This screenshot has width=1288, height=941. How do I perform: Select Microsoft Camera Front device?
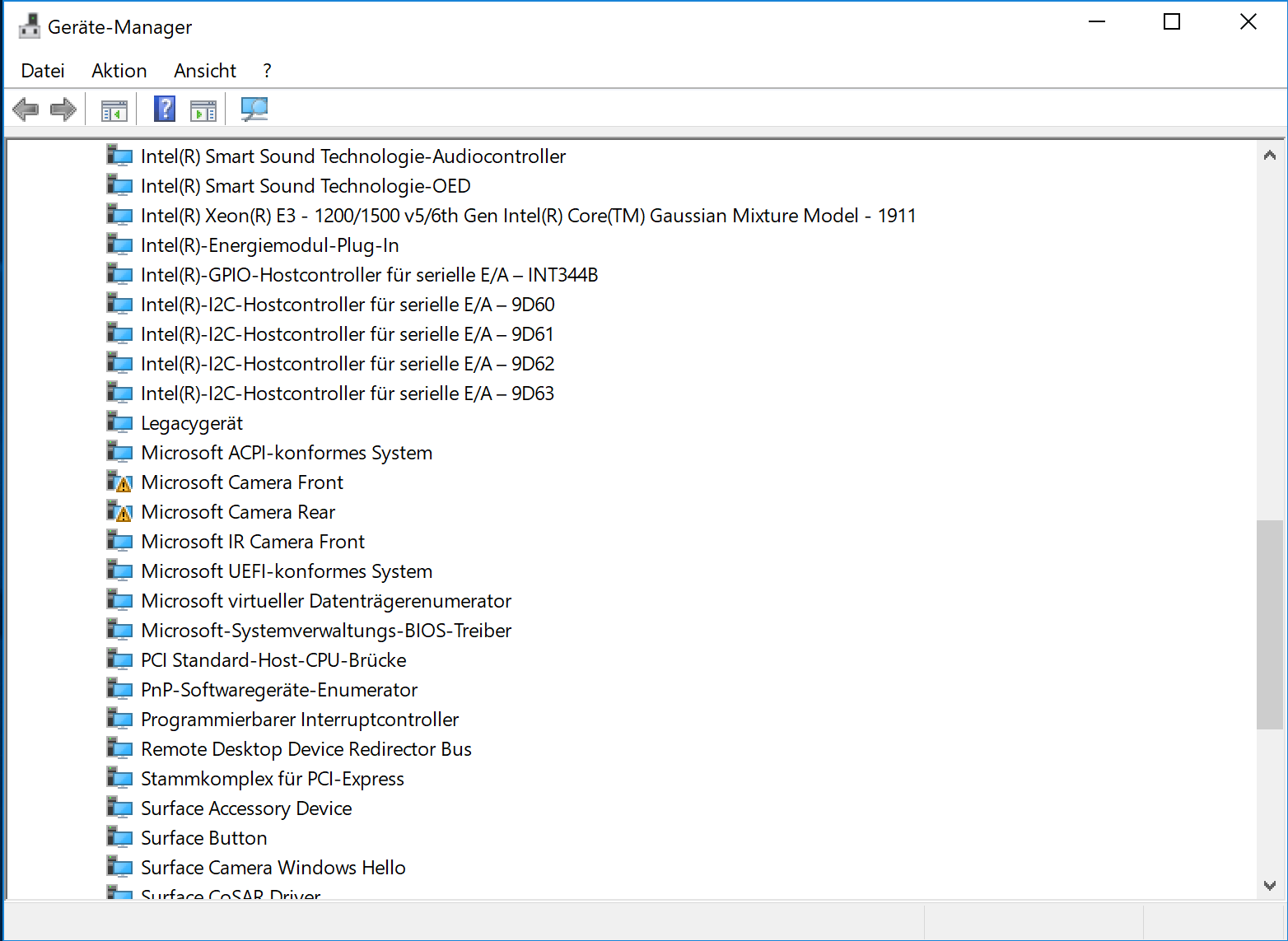point(242,482)
